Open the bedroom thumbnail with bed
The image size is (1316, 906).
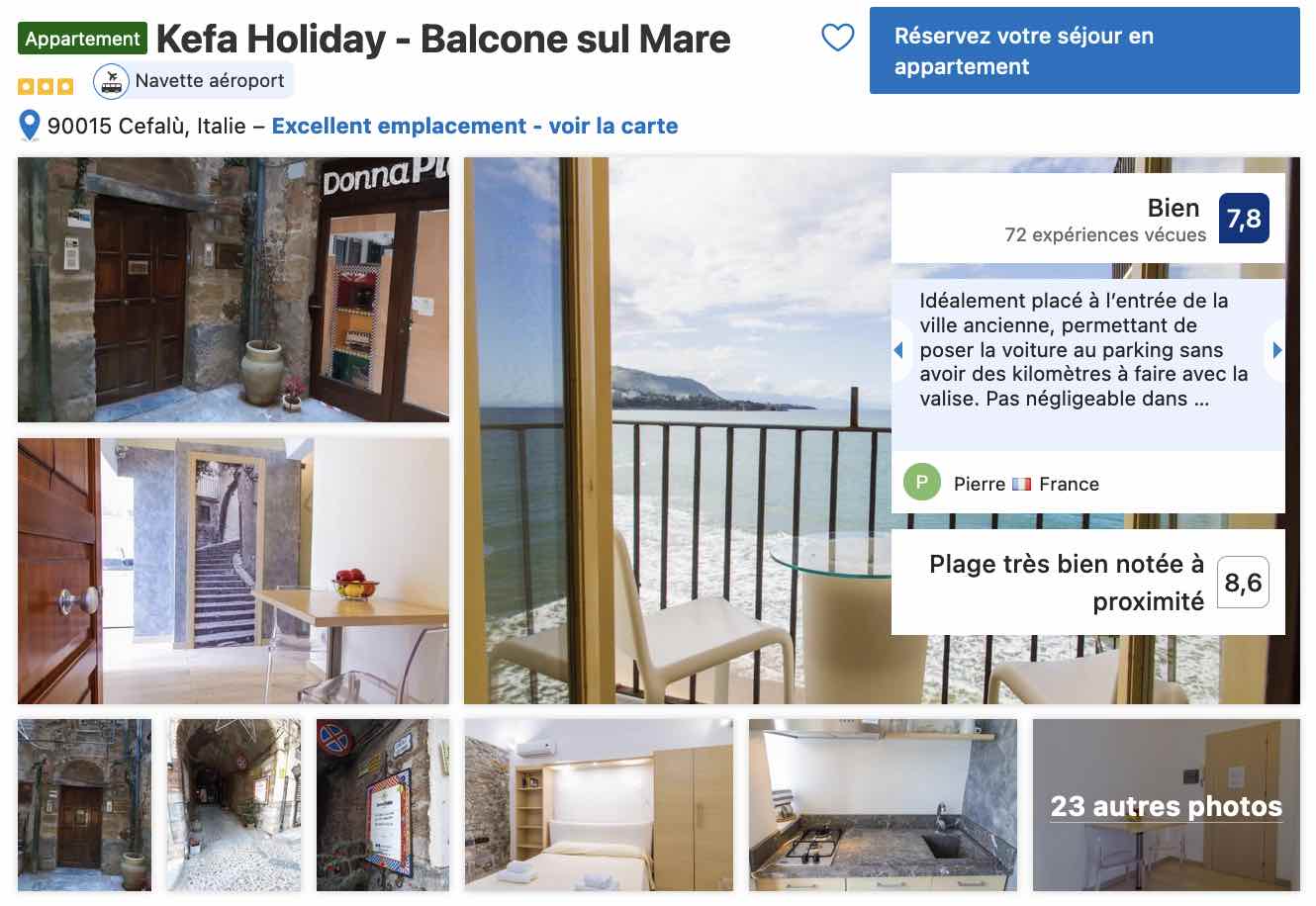[x=599, y=805]
